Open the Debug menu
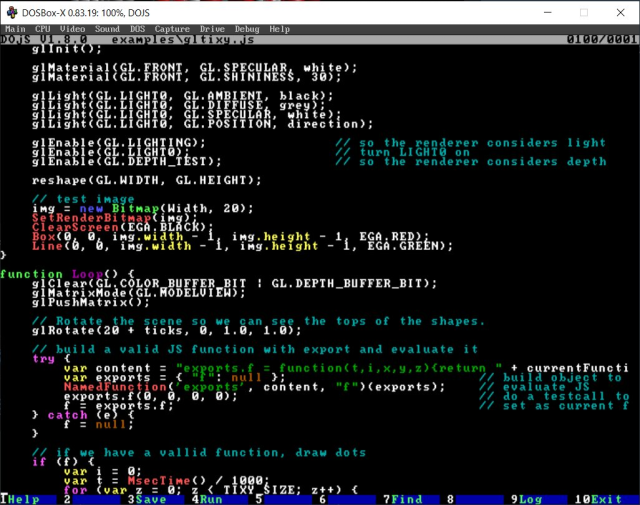Viewport: 640px width, 505px height. click(x=247, y=29)
